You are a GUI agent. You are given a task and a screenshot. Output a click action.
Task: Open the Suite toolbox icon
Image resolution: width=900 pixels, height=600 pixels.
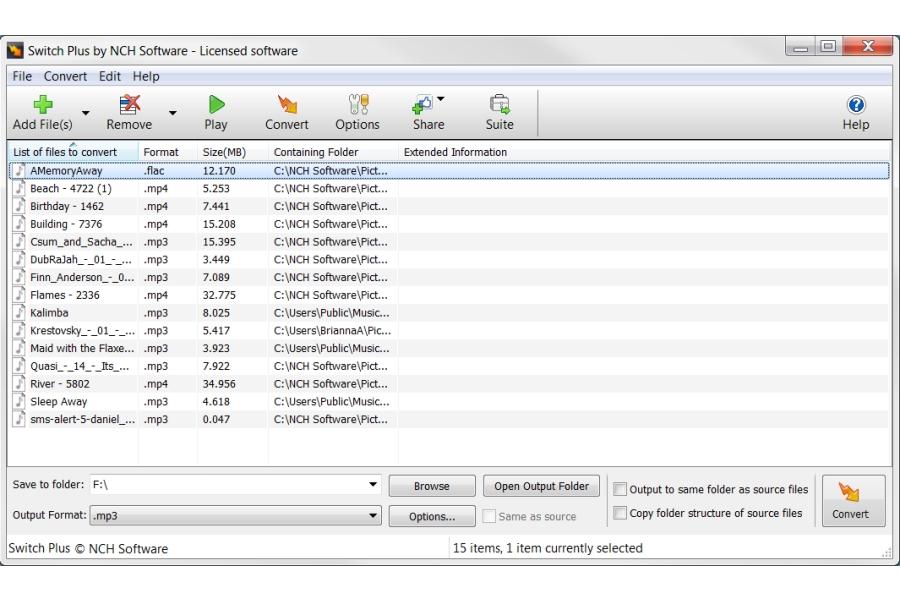tap(499, 104)
